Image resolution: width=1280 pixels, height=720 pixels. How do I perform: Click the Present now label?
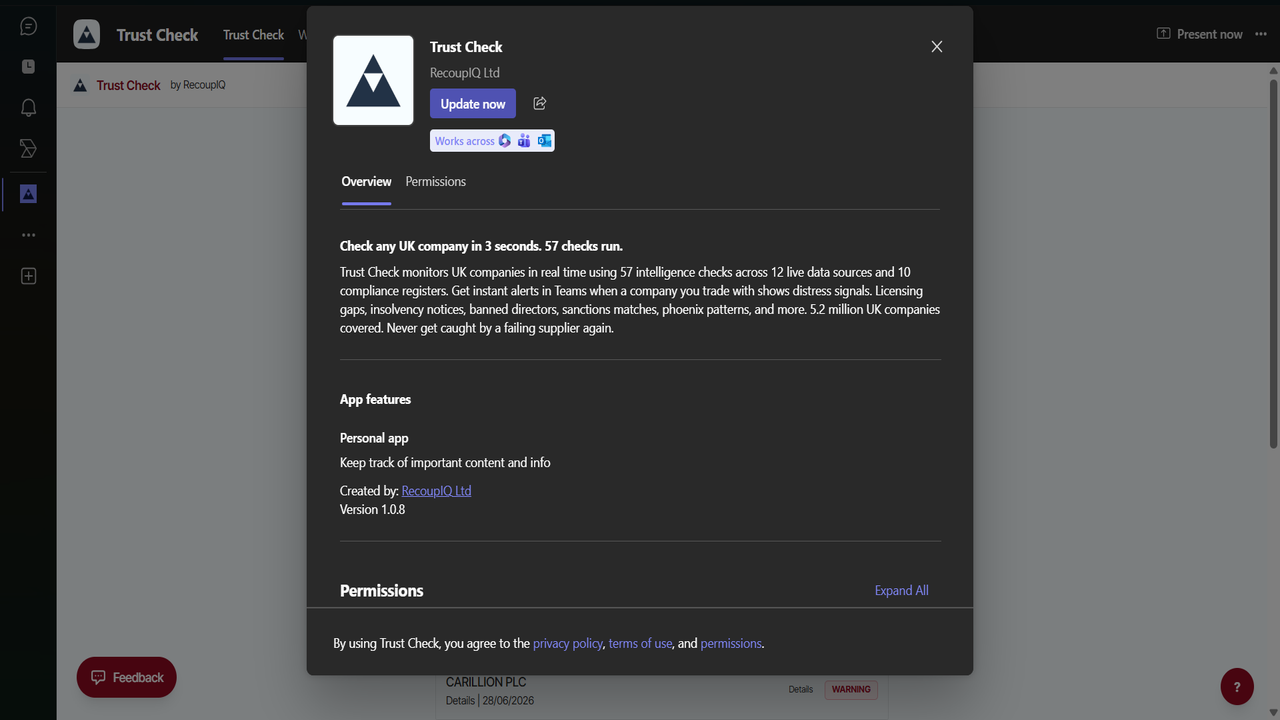pyautogui.click(x=1209, y=34)
